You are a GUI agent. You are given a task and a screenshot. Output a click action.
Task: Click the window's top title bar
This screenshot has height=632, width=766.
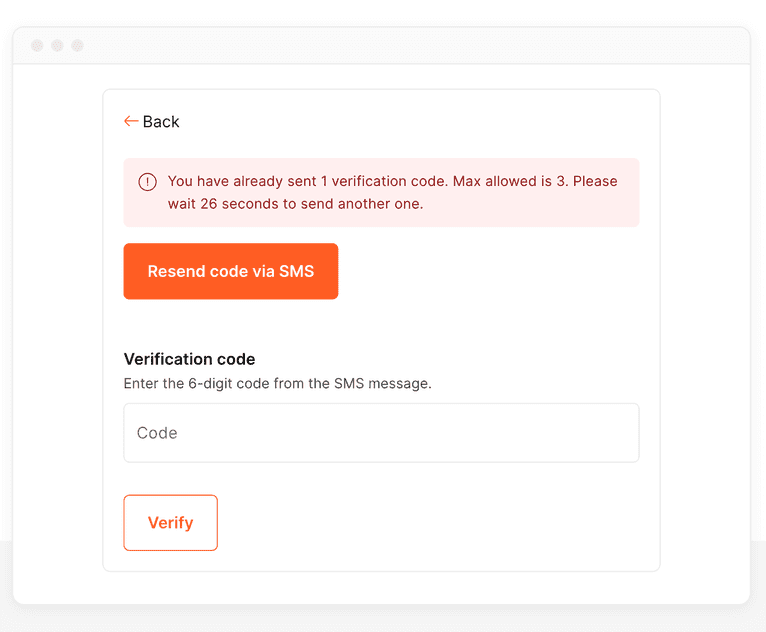(400, 46)
